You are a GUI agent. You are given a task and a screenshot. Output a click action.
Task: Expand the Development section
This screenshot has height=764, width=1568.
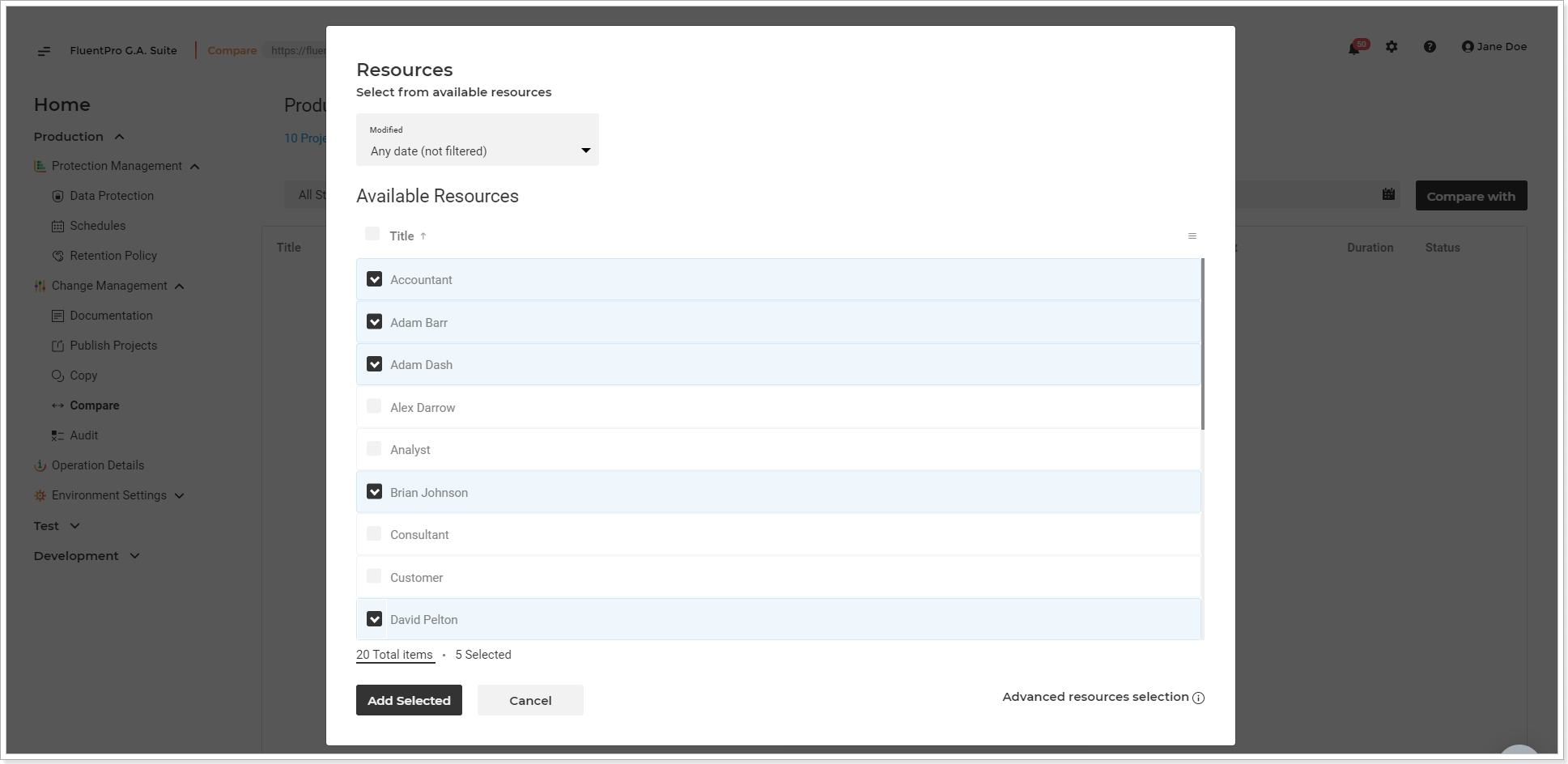tap(134, 556)
